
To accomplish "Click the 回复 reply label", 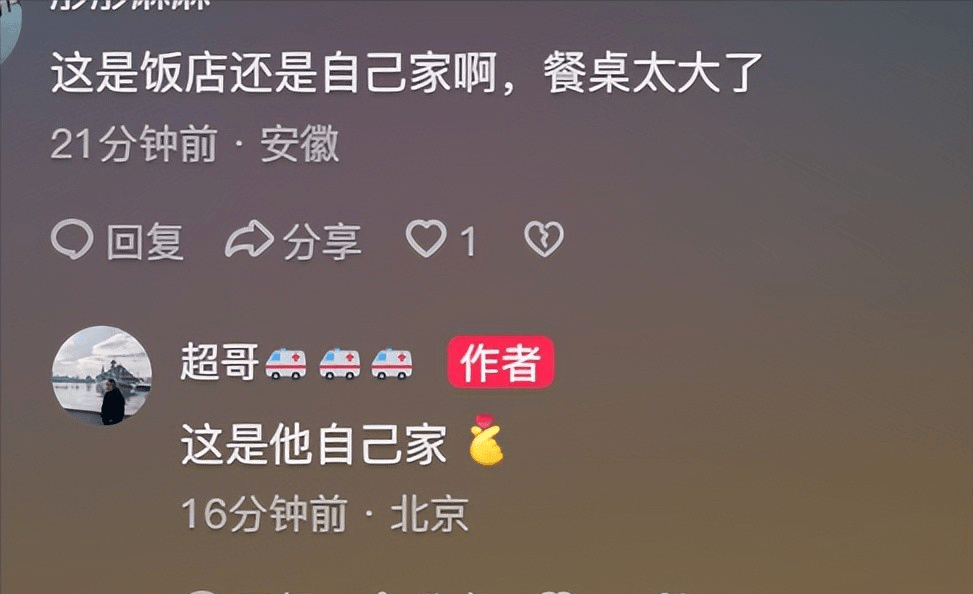I will [x=145, y=241].
